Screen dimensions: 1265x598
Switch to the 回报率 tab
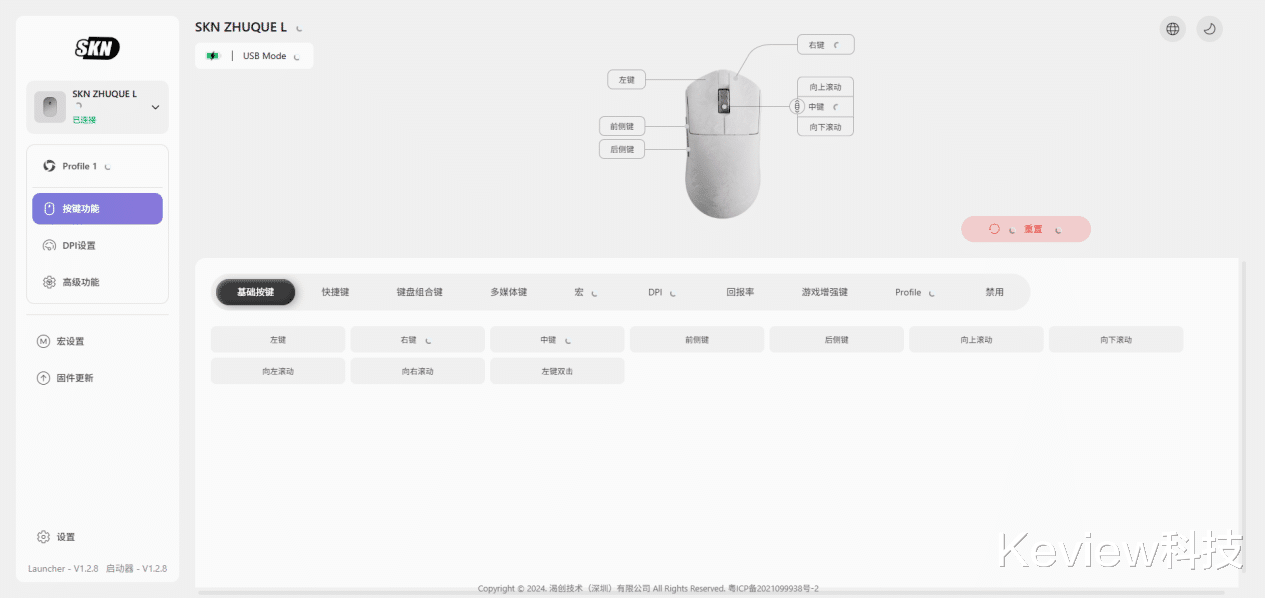point(740,292)
